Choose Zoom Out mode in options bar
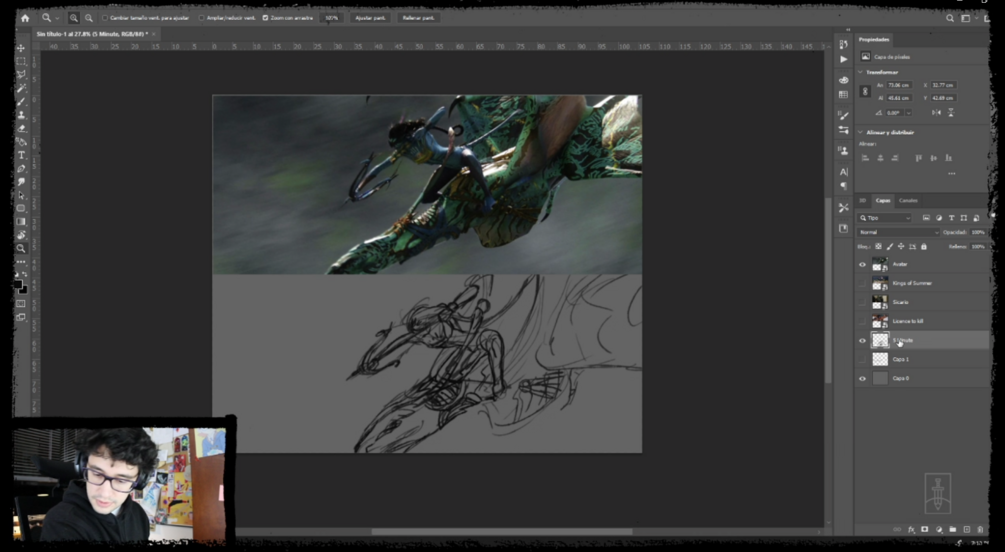Screen dimensions: 1005x552 tap(88, 18)
